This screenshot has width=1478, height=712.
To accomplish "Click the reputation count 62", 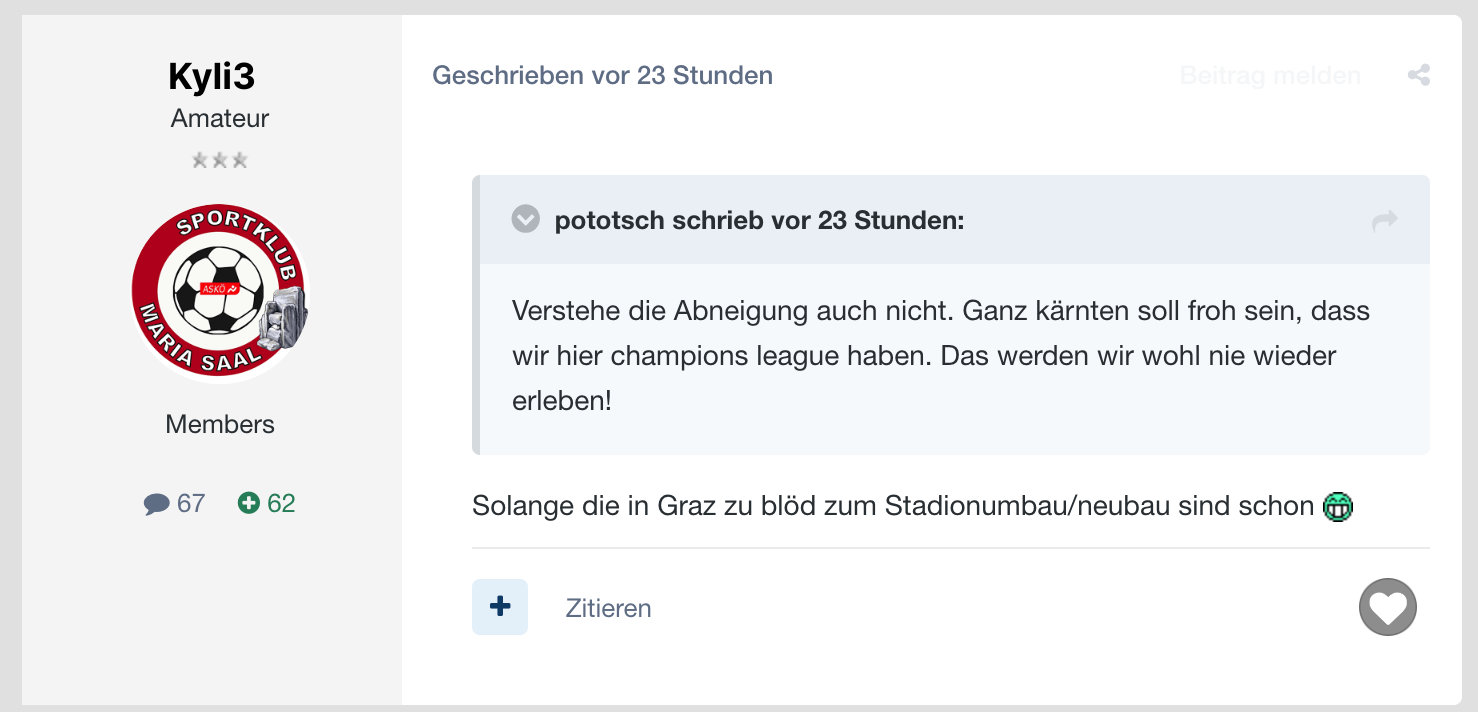I will pos(281,503).
